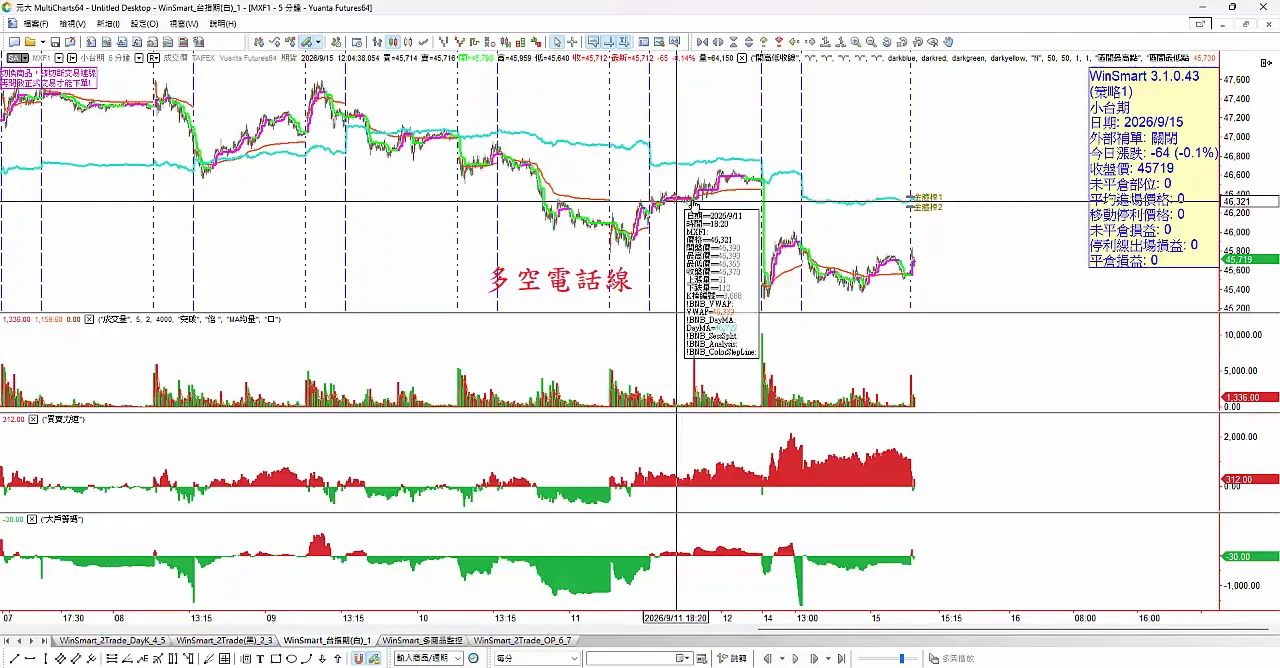Open the yellow folder icon in toolbar
Screen dimensions: 1280x668
coord(30,42)
